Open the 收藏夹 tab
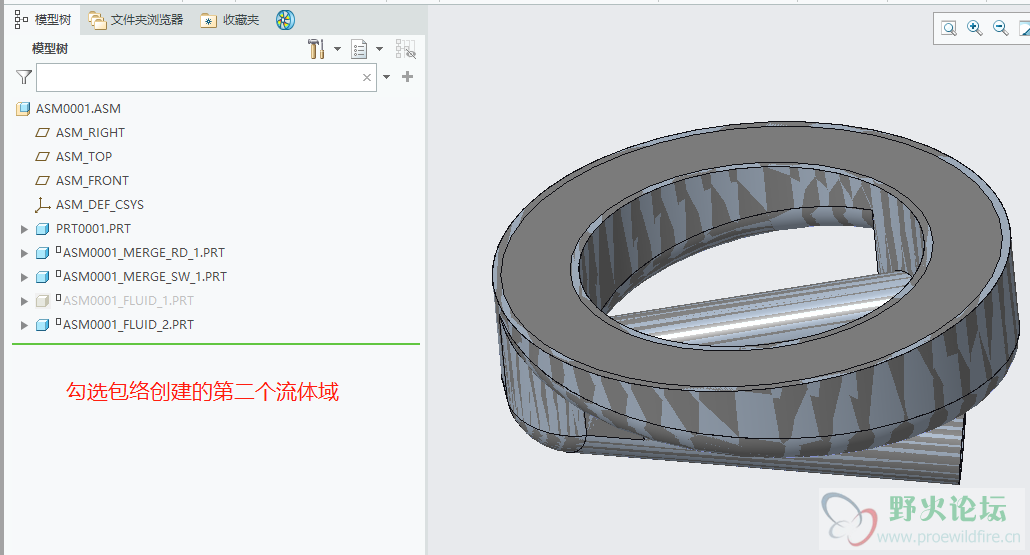This screenshot has height=555, width=1030. tap(230, 20)
